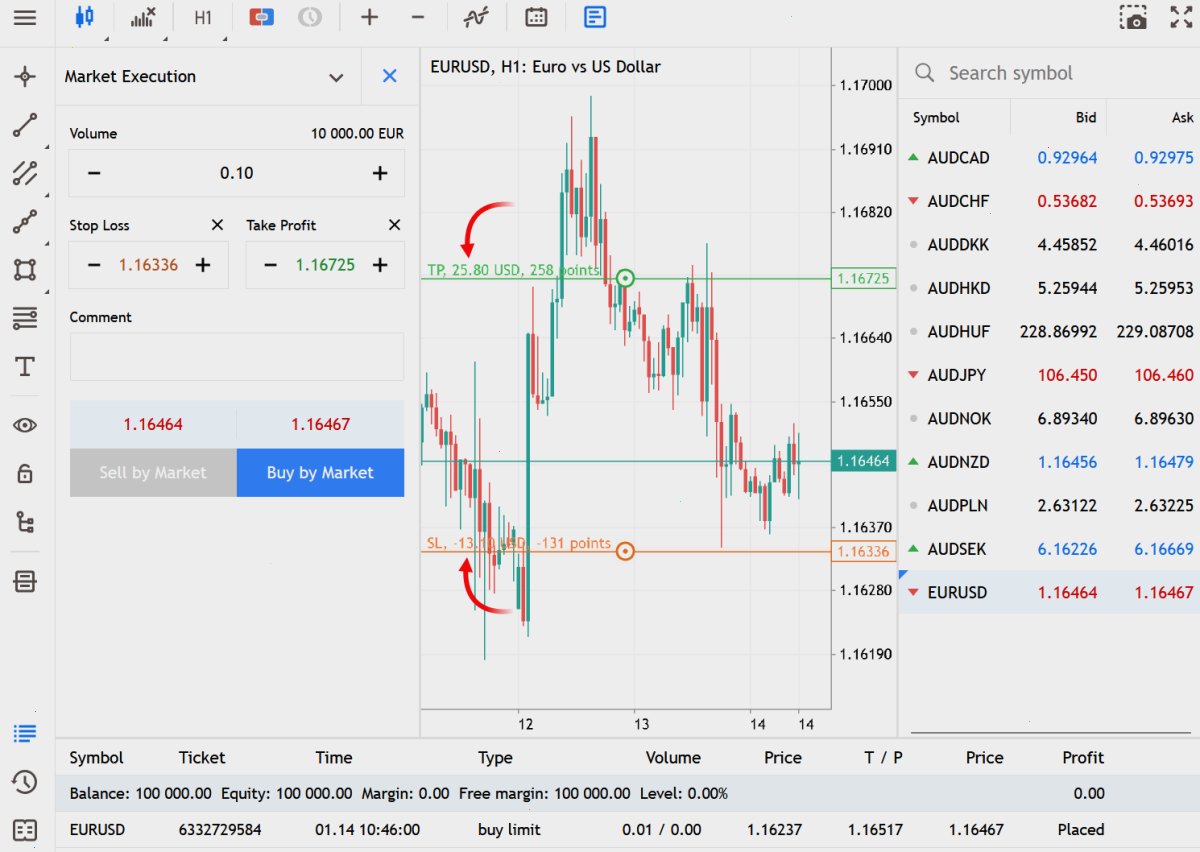
Task: Click the Buy by Market button
Action: point(320,473)
